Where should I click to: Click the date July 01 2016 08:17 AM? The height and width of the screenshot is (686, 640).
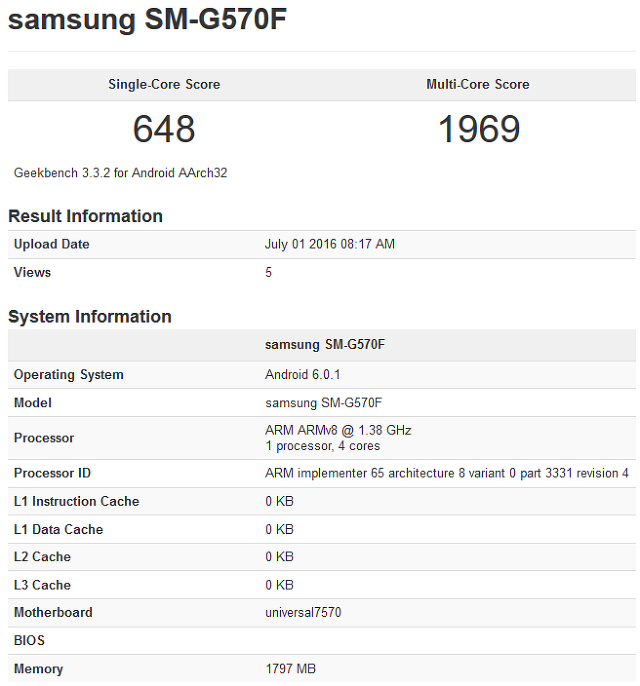330,244
